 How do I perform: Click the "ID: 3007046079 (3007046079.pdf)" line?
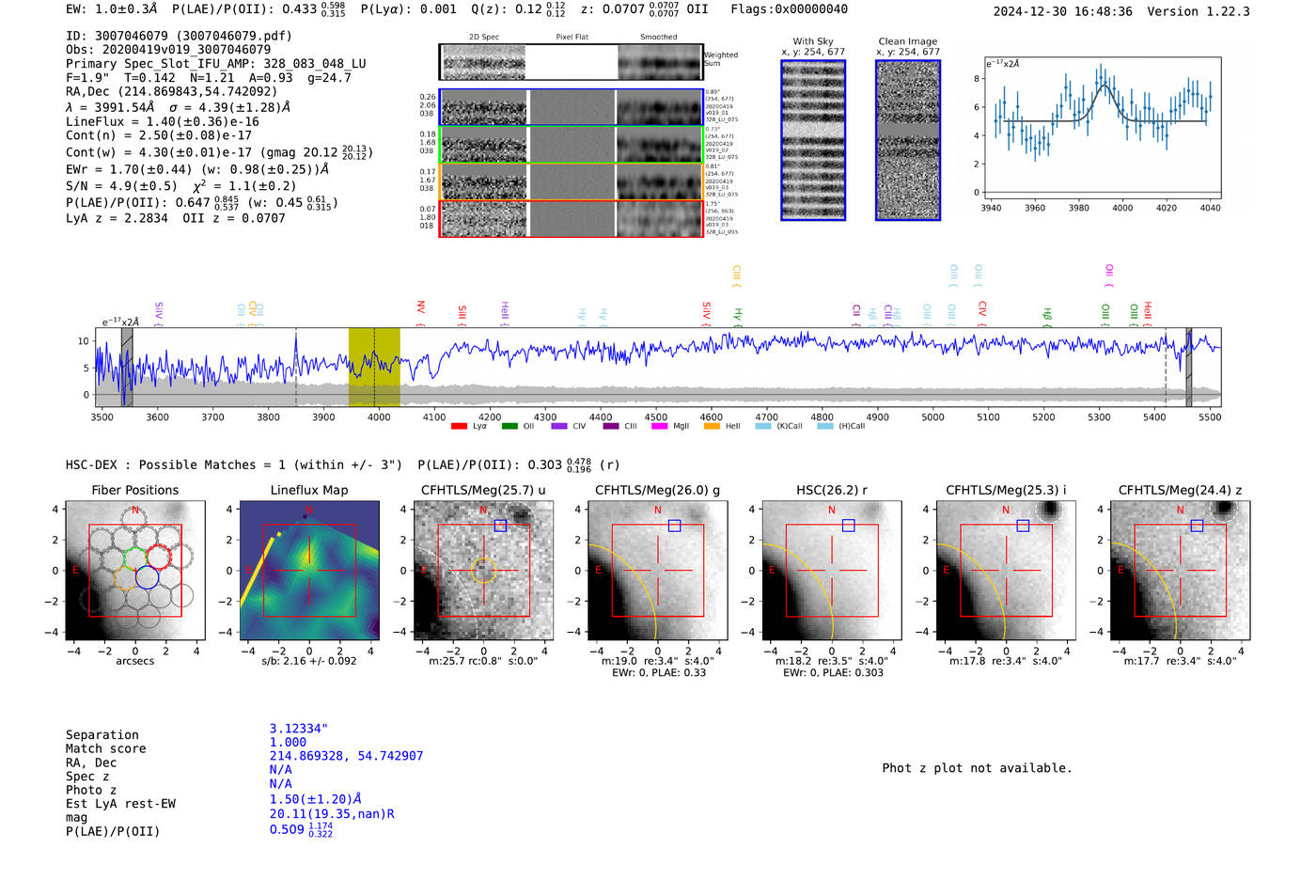[179, 37]
